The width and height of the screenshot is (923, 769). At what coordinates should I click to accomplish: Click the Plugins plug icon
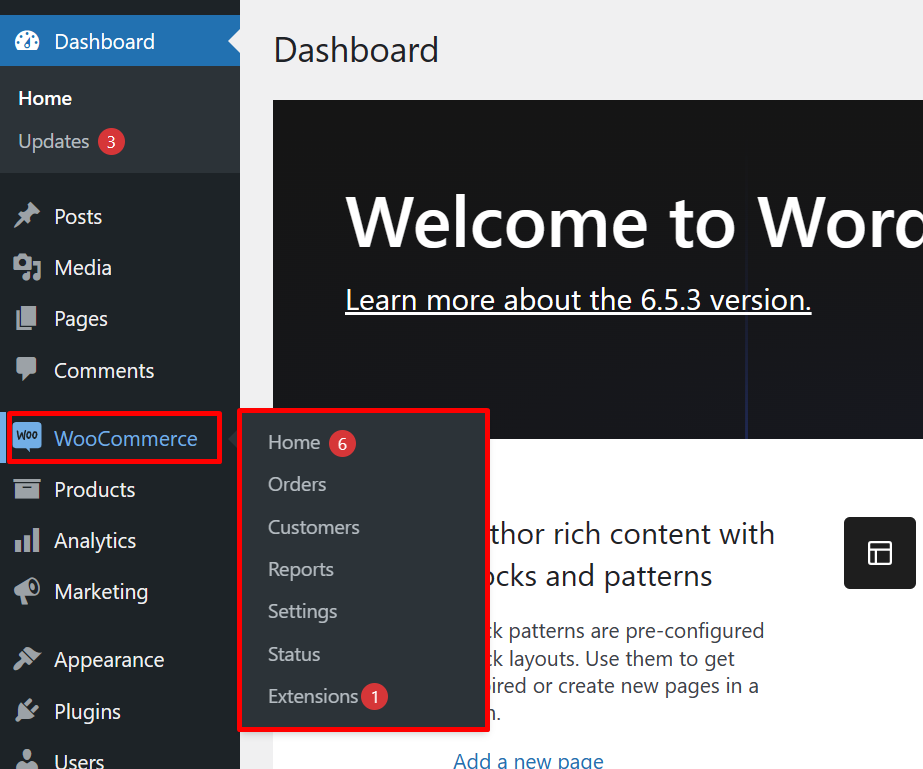(27, 710)
